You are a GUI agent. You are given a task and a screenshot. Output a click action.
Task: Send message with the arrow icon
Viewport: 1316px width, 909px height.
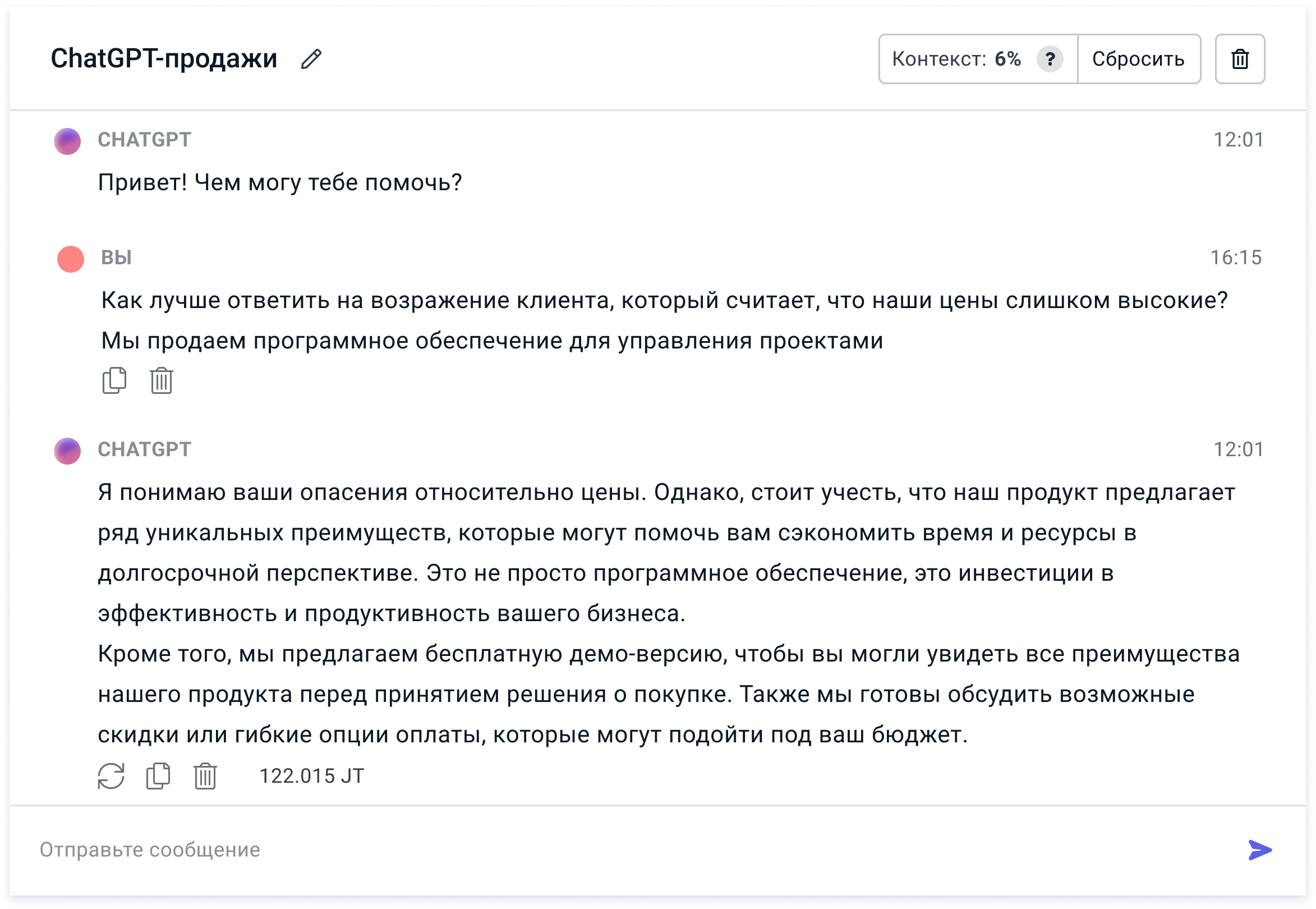(1260, 850)
